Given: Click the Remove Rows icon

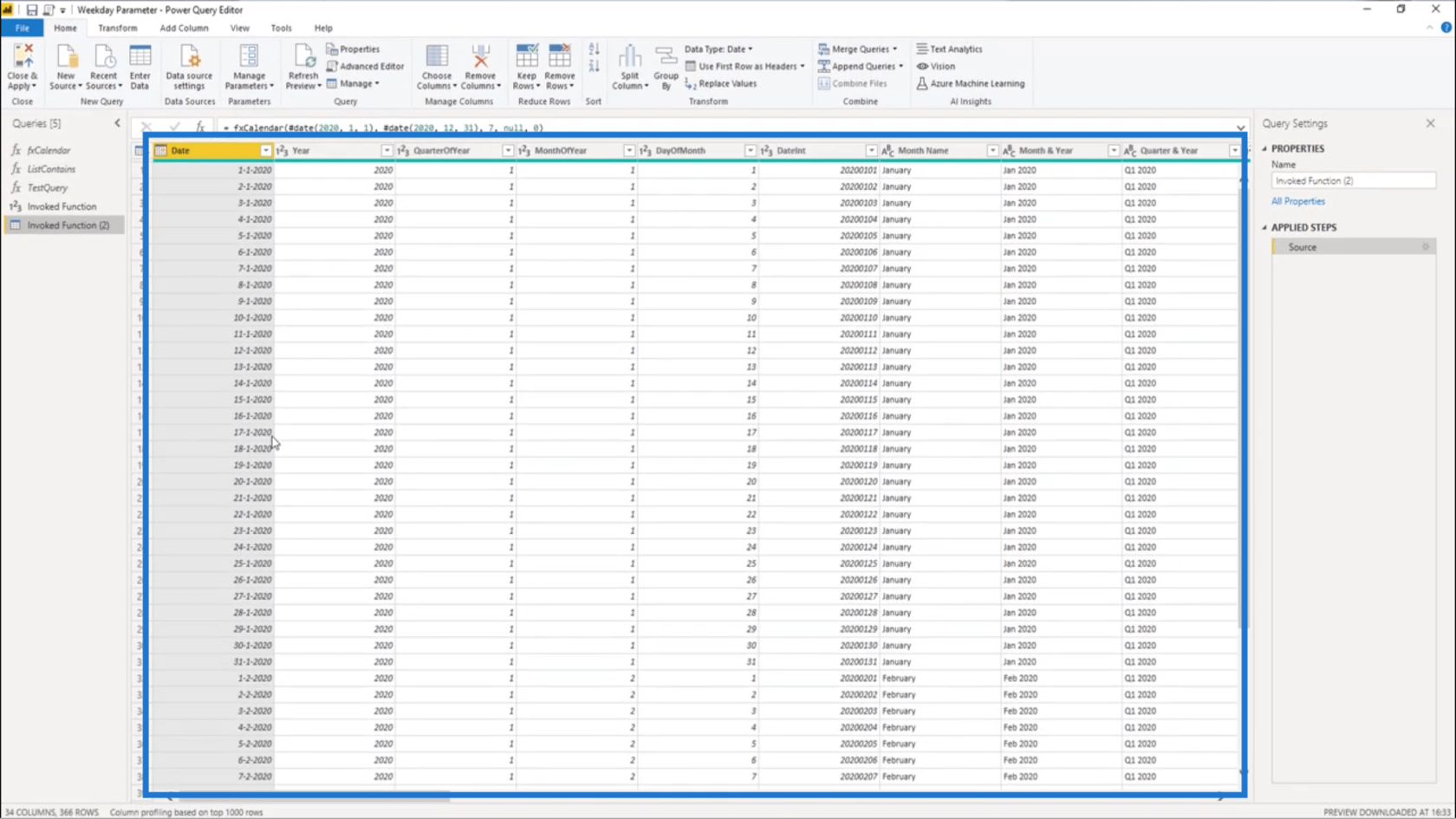Looking at the screenshot, I should [560, 55].
